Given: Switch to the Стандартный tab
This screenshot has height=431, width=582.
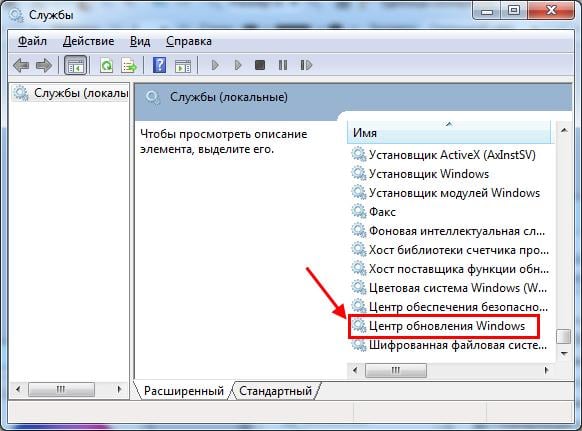Looking at the screenshot, I should coord(275,391).
